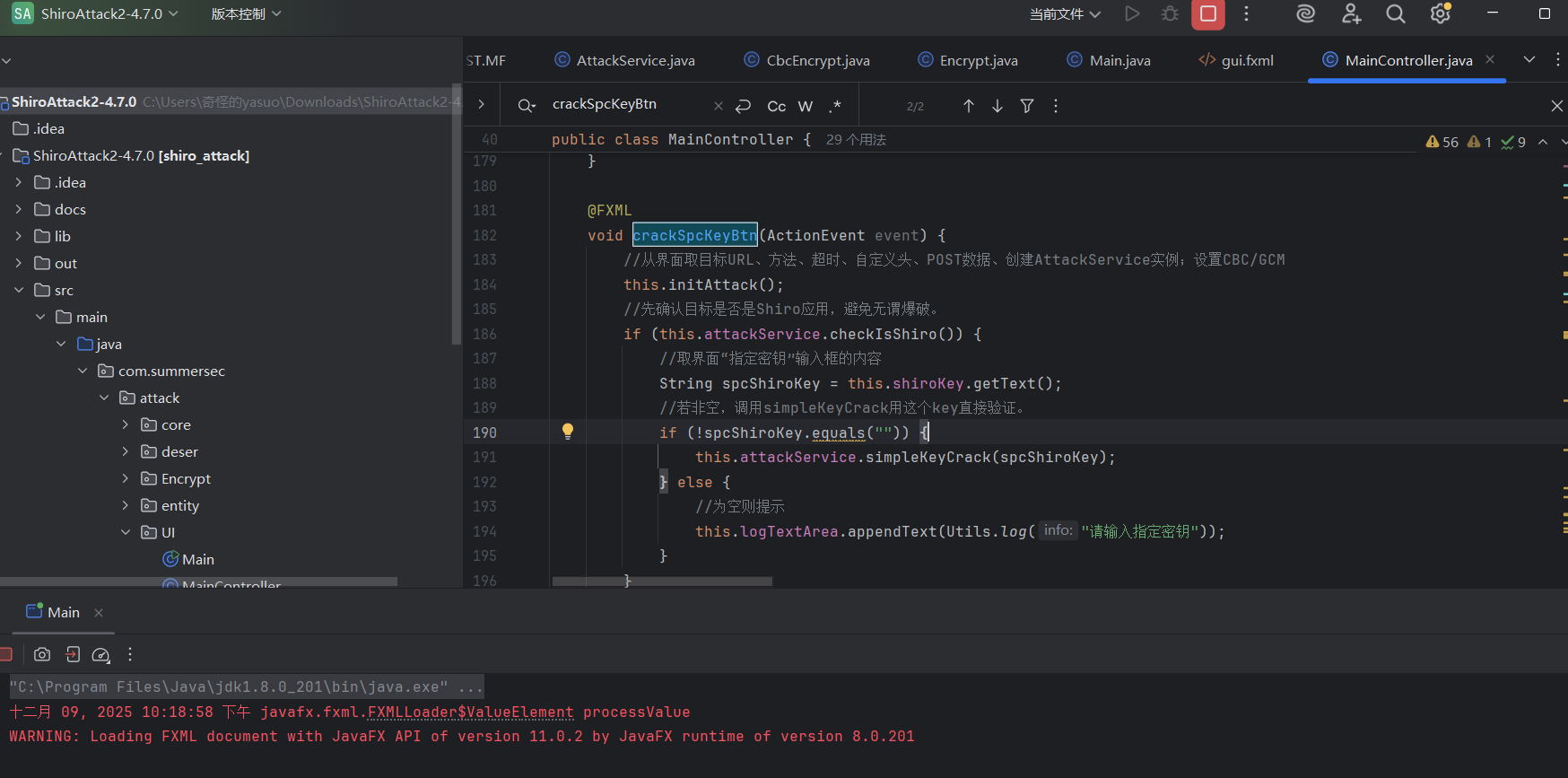
Task: Open the 当前文件 run configuration selector
Action: click(1065, 14)
